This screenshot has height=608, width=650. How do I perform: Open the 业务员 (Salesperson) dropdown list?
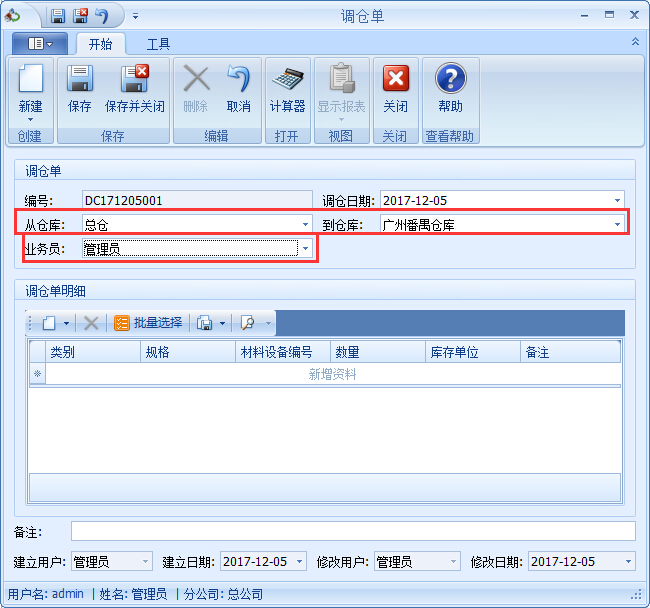pyautogui.click(x=305, y=249)
